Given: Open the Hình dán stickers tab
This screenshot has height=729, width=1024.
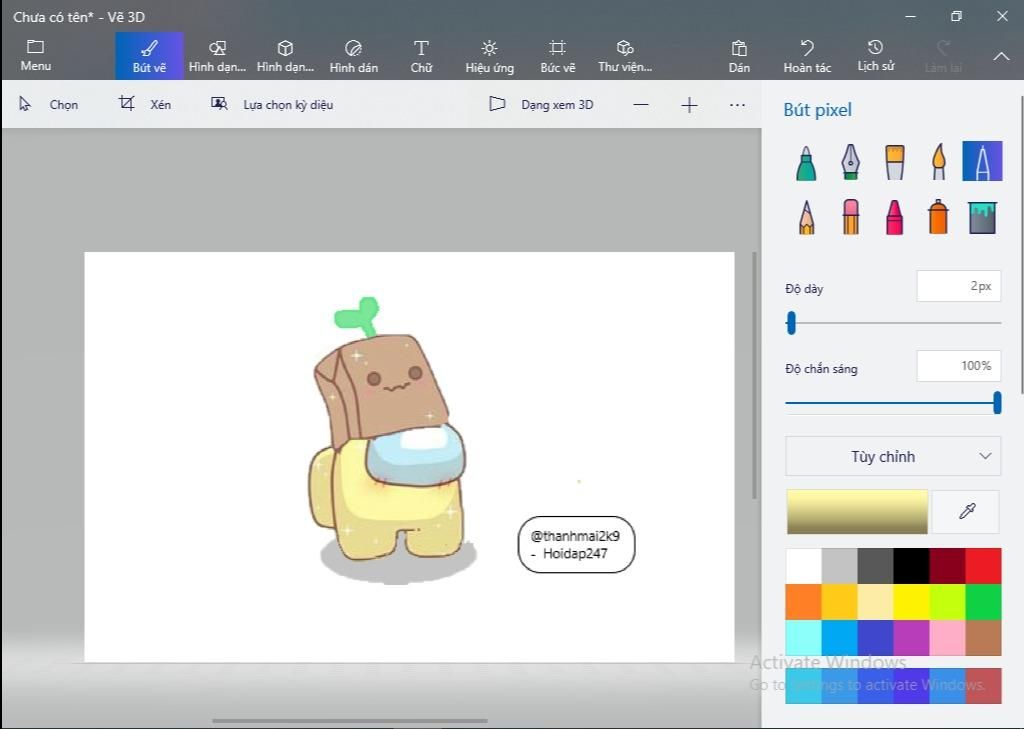Looking at the screenshot, I should [353, 56].
